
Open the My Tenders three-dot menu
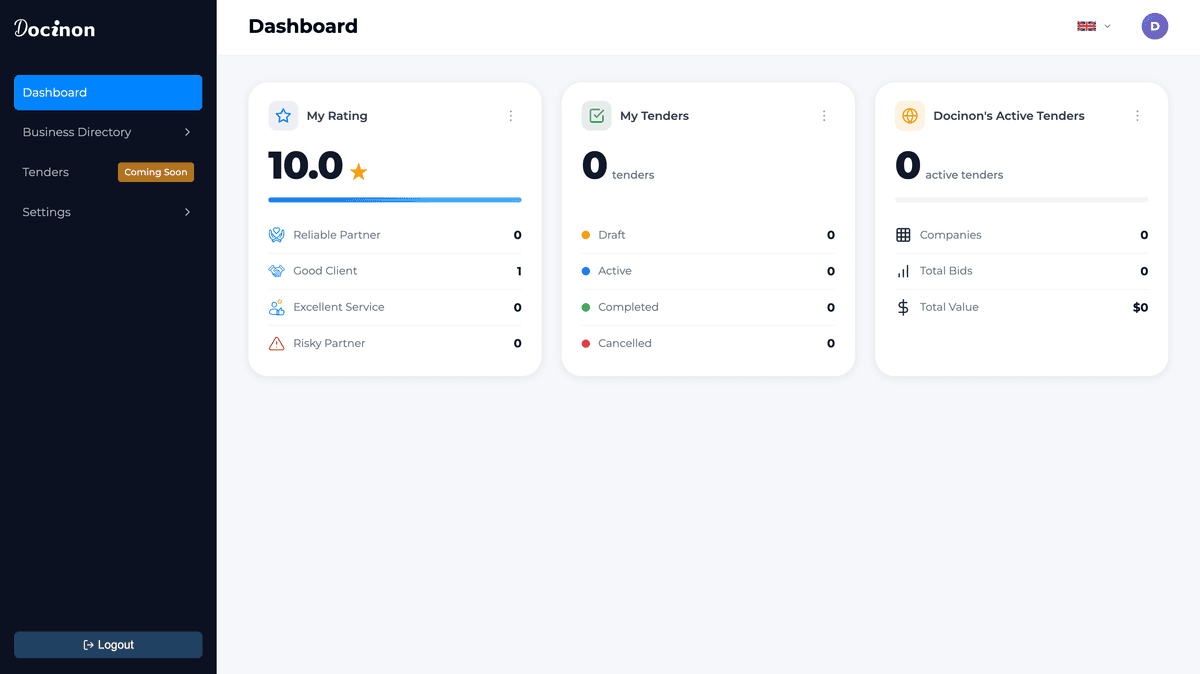(x=824, y=116)
